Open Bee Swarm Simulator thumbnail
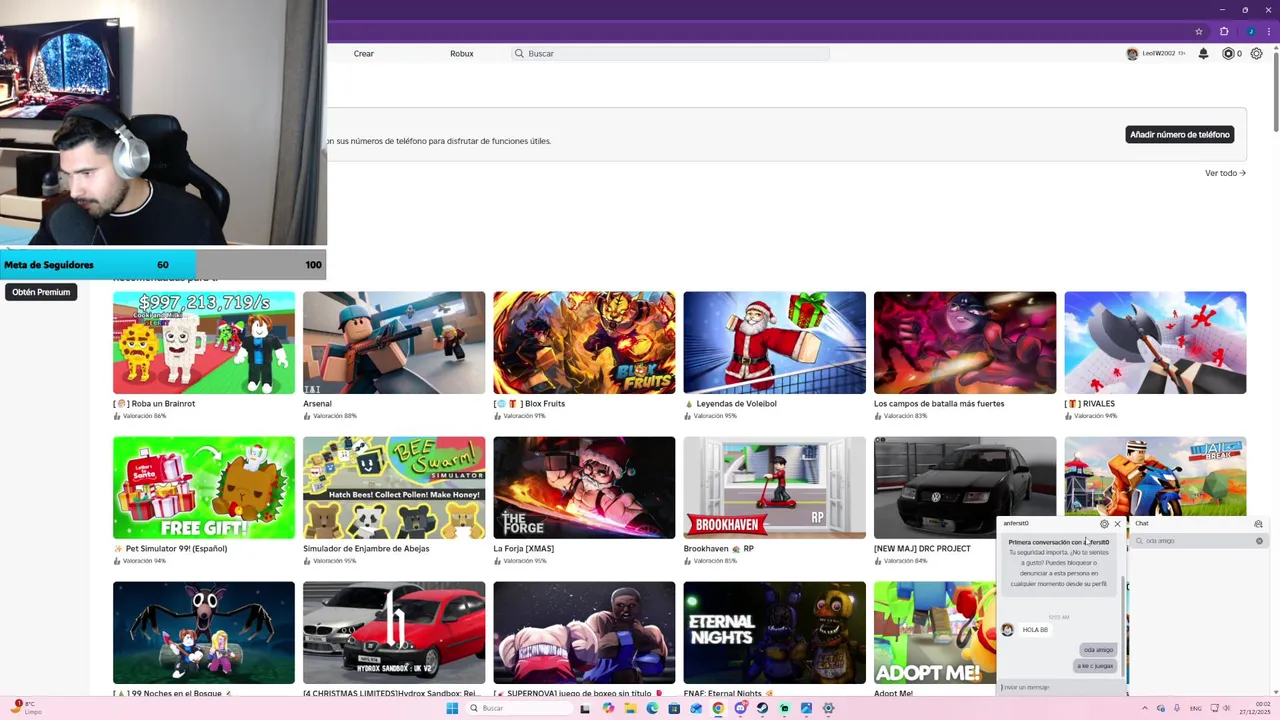Viewport: 1280px width, 720px height. tap(394, 488)
